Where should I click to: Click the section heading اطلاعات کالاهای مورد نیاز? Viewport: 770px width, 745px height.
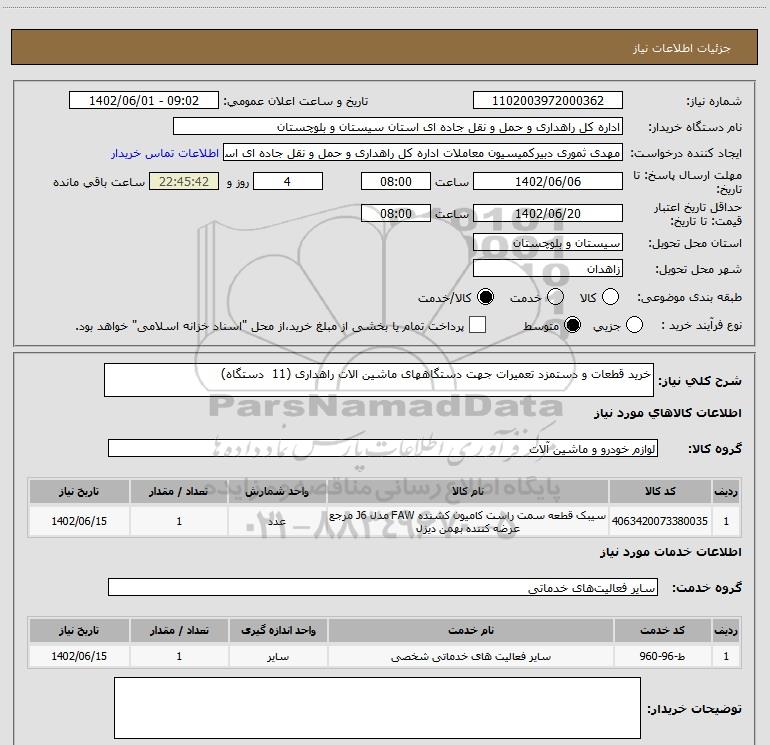pyautogui.click(x=667, y=413)
